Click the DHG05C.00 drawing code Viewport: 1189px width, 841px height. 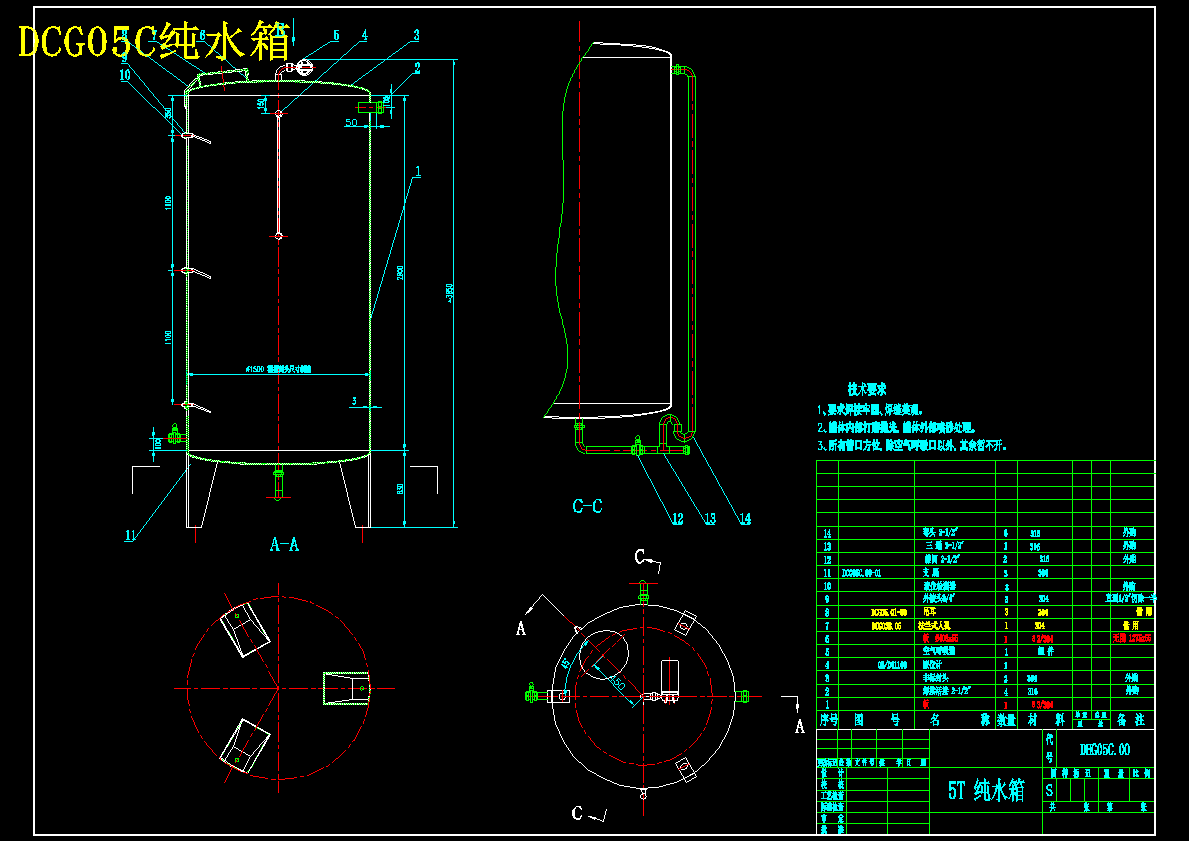[x=1105, y=749]
